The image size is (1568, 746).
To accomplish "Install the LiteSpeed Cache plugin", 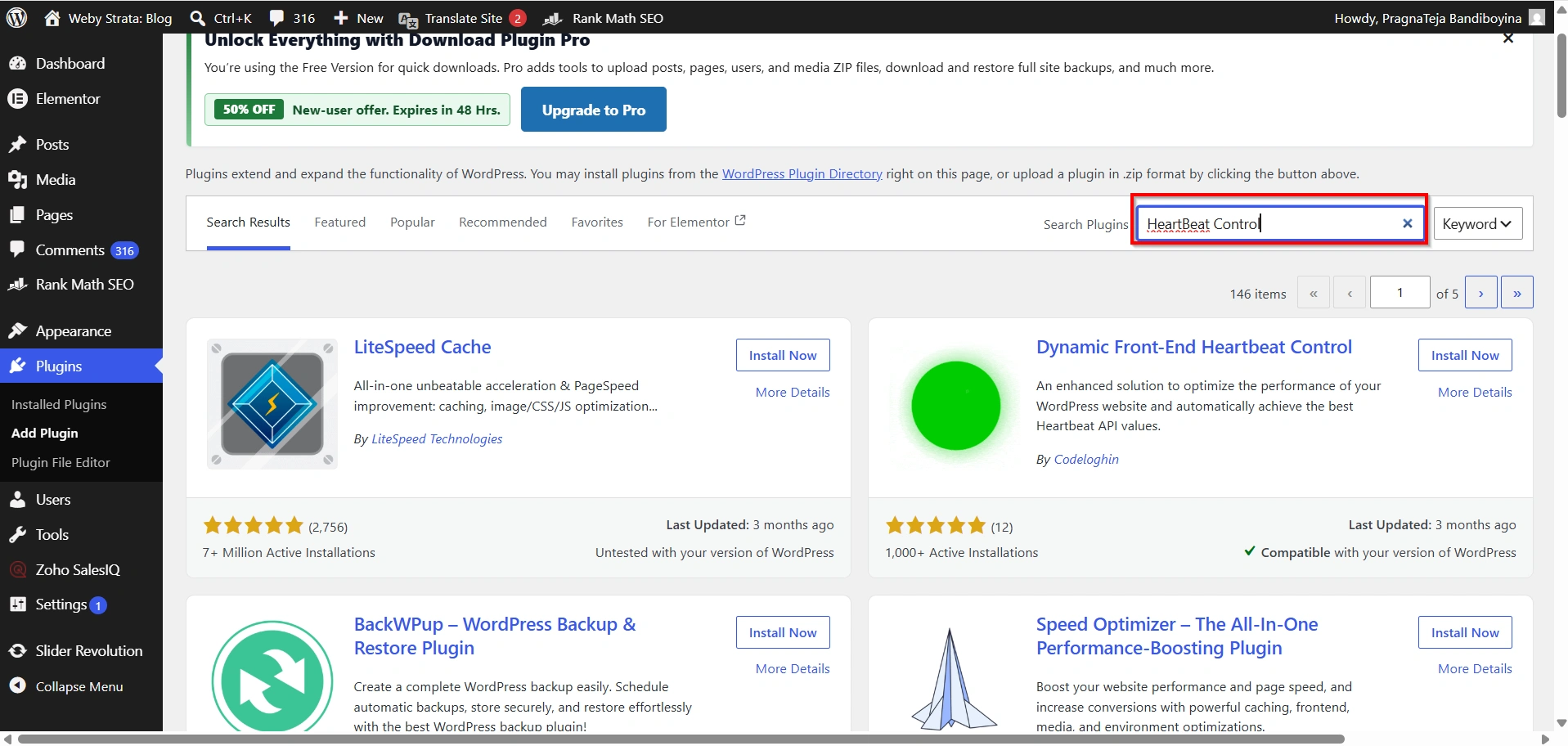I will 782,355.
